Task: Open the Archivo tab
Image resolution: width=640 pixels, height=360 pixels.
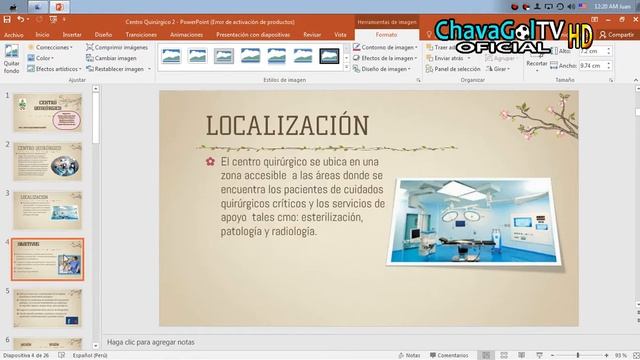Action: [13, 35]
